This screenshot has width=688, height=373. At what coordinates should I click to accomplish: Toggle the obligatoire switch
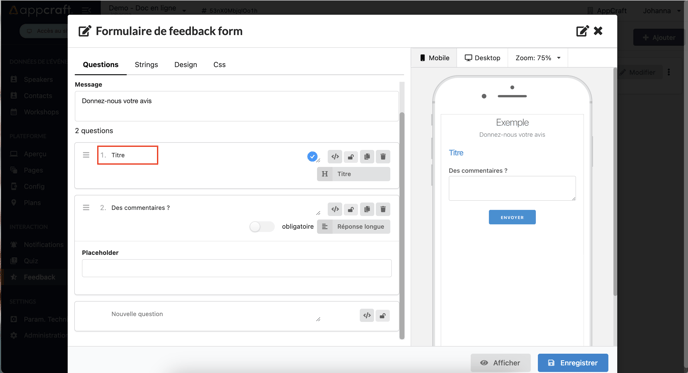(x=262, y=226)
